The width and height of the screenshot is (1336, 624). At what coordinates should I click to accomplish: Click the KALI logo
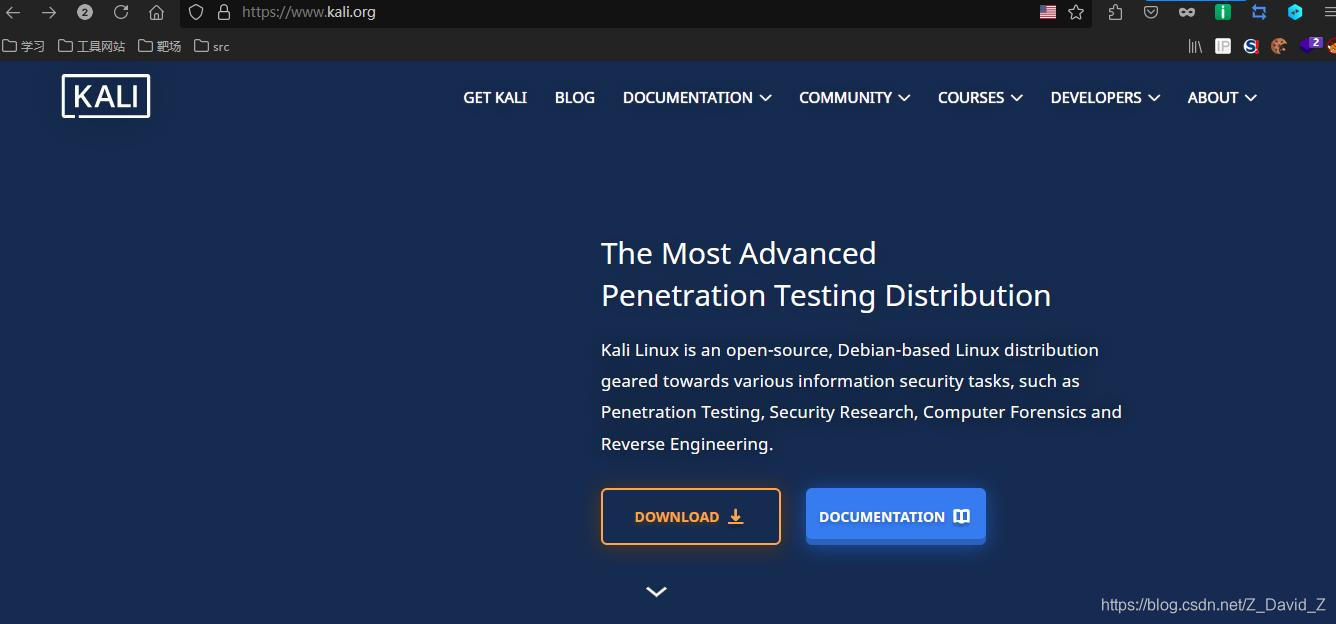pos(106,96)
